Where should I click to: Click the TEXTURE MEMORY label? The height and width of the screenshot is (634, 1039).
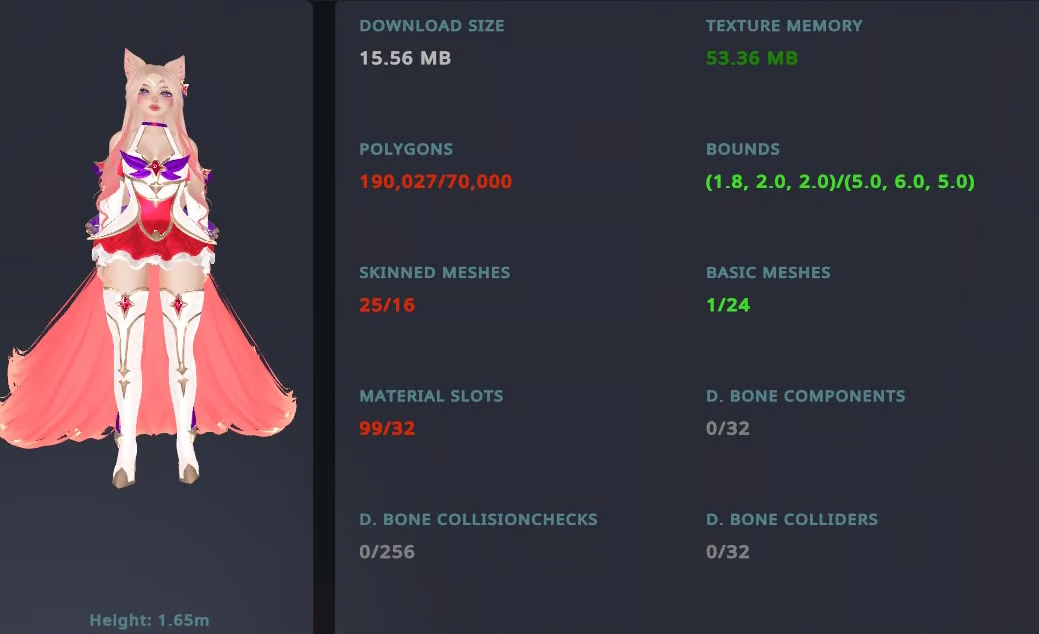pos(784,26)
